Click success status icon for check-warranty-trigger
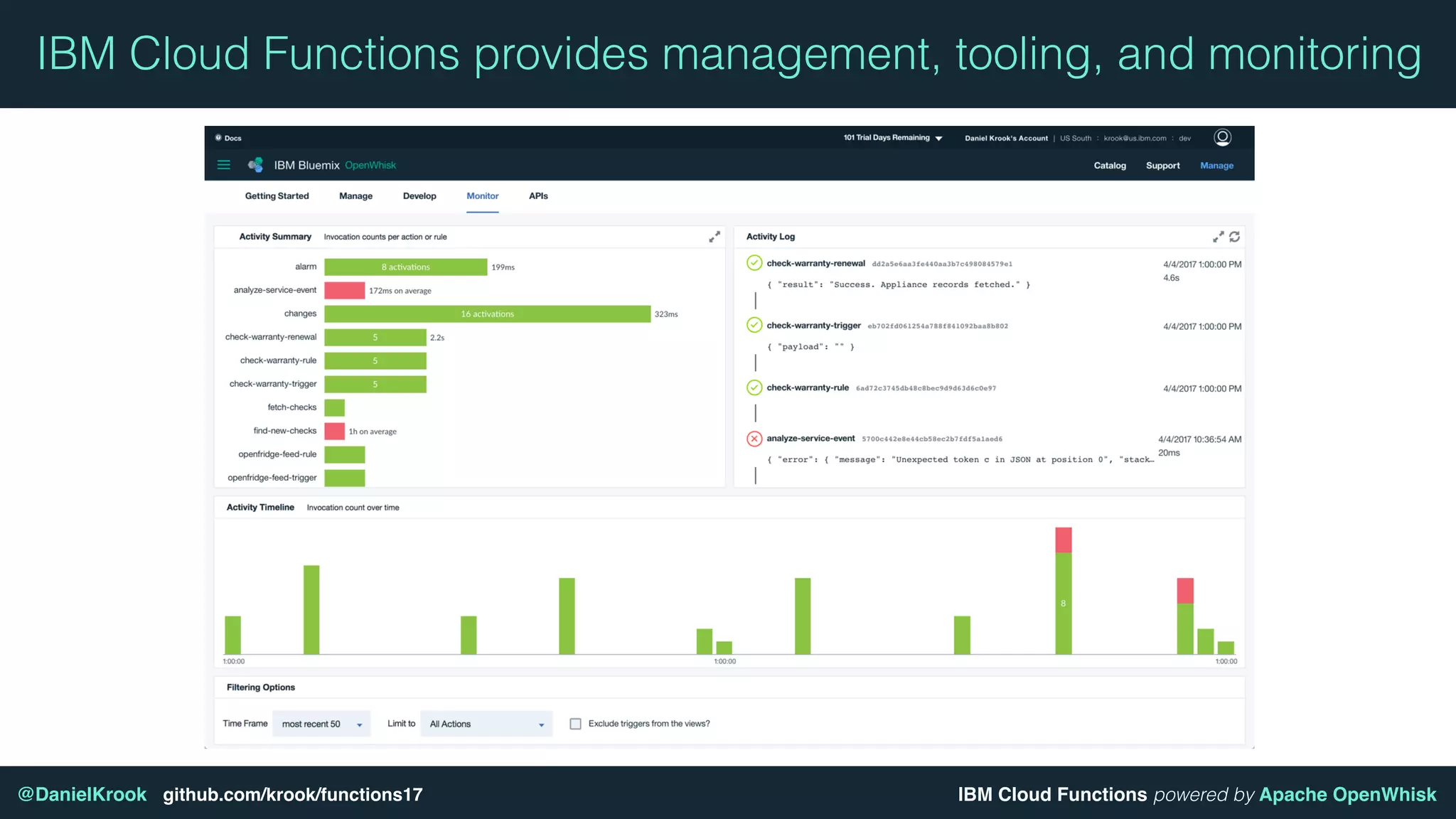 754,326
